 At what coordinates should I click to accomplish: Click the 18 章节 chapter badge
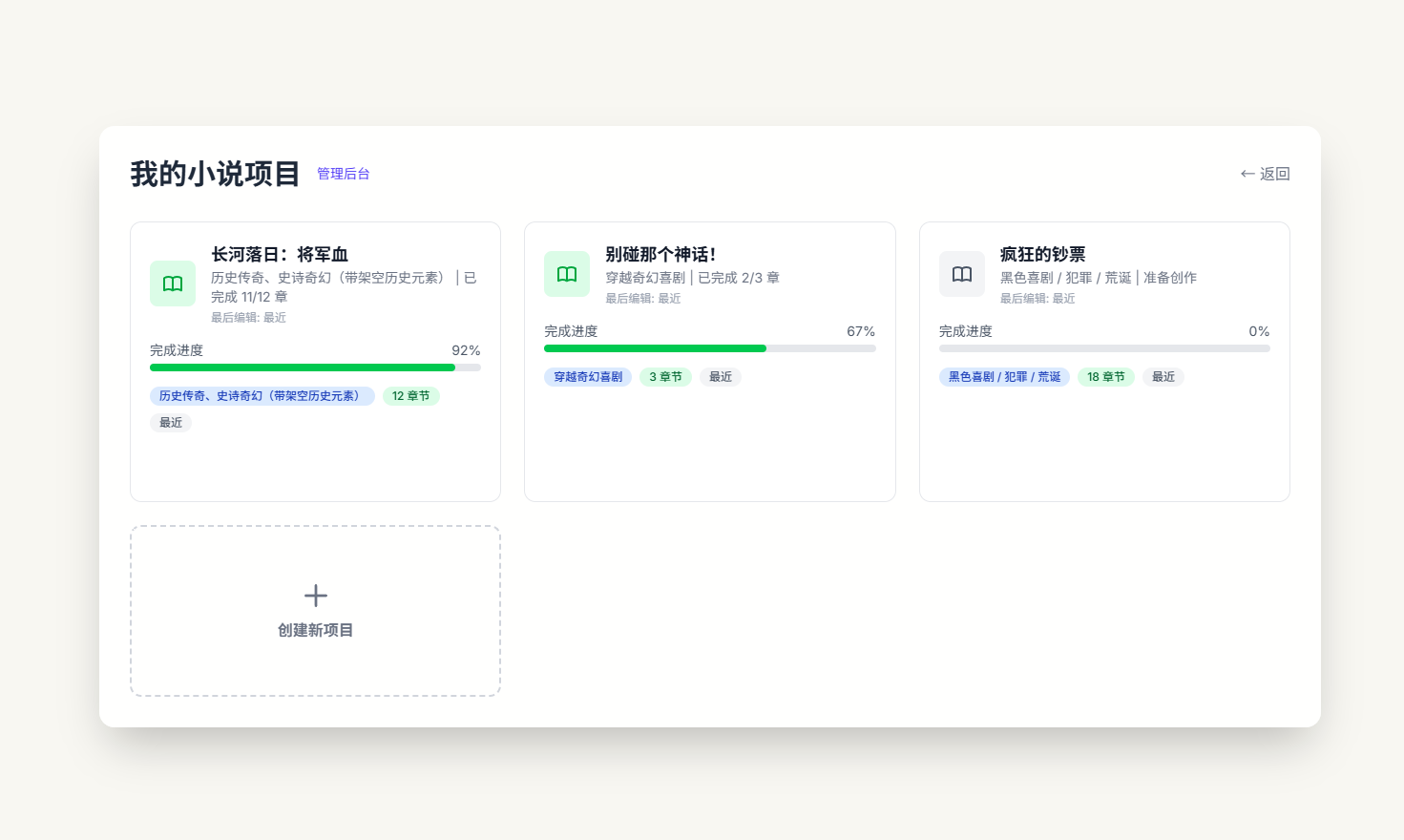click(x=1105, y=376)
